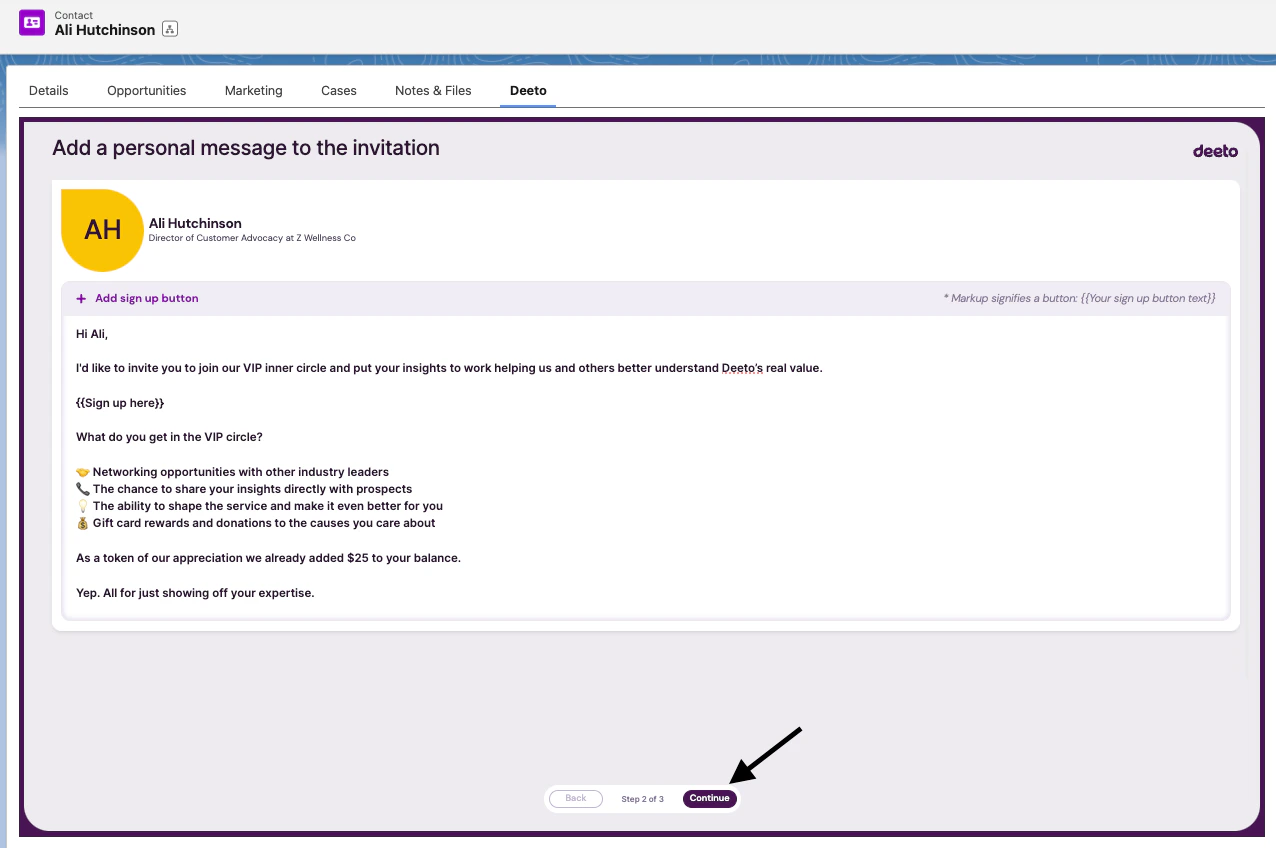Go to the Marketing tab
The image size is (1276, 848).
(x=254, y=90)
